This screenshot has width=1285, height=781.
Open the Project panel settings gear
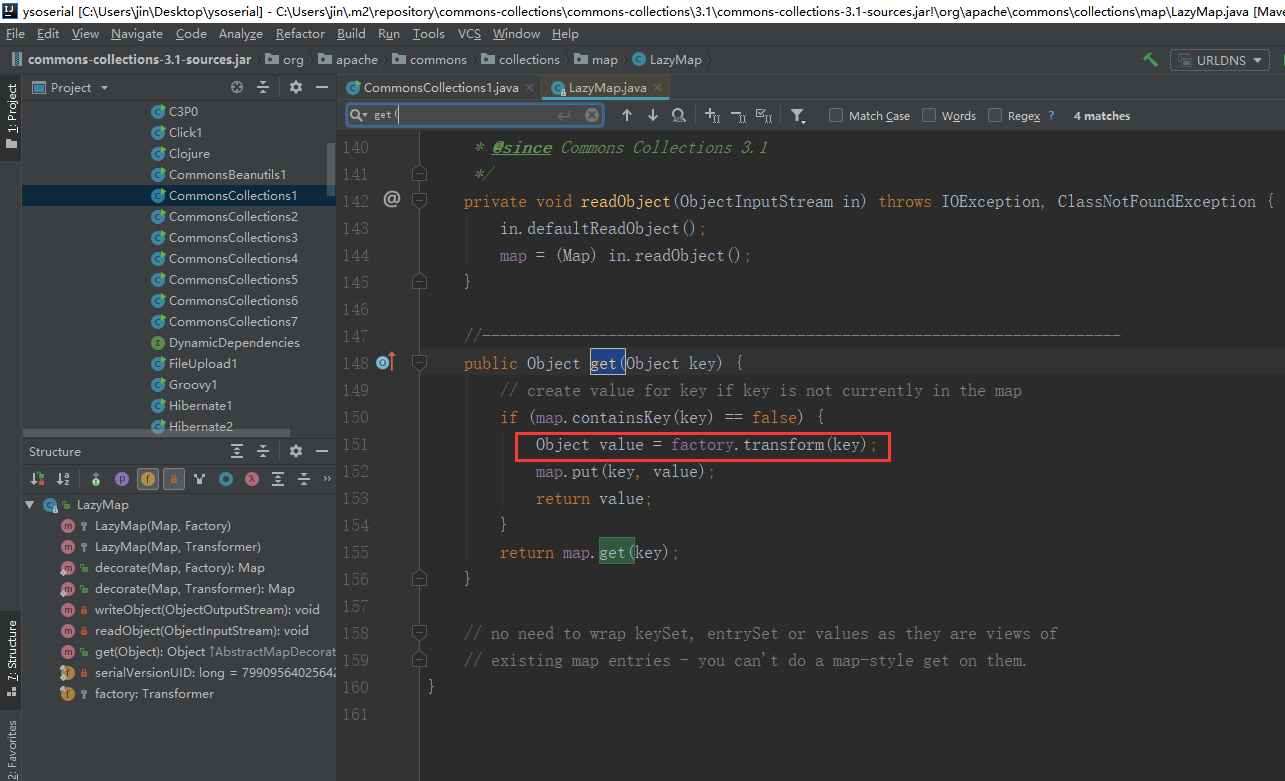click(x=295, y=87)
